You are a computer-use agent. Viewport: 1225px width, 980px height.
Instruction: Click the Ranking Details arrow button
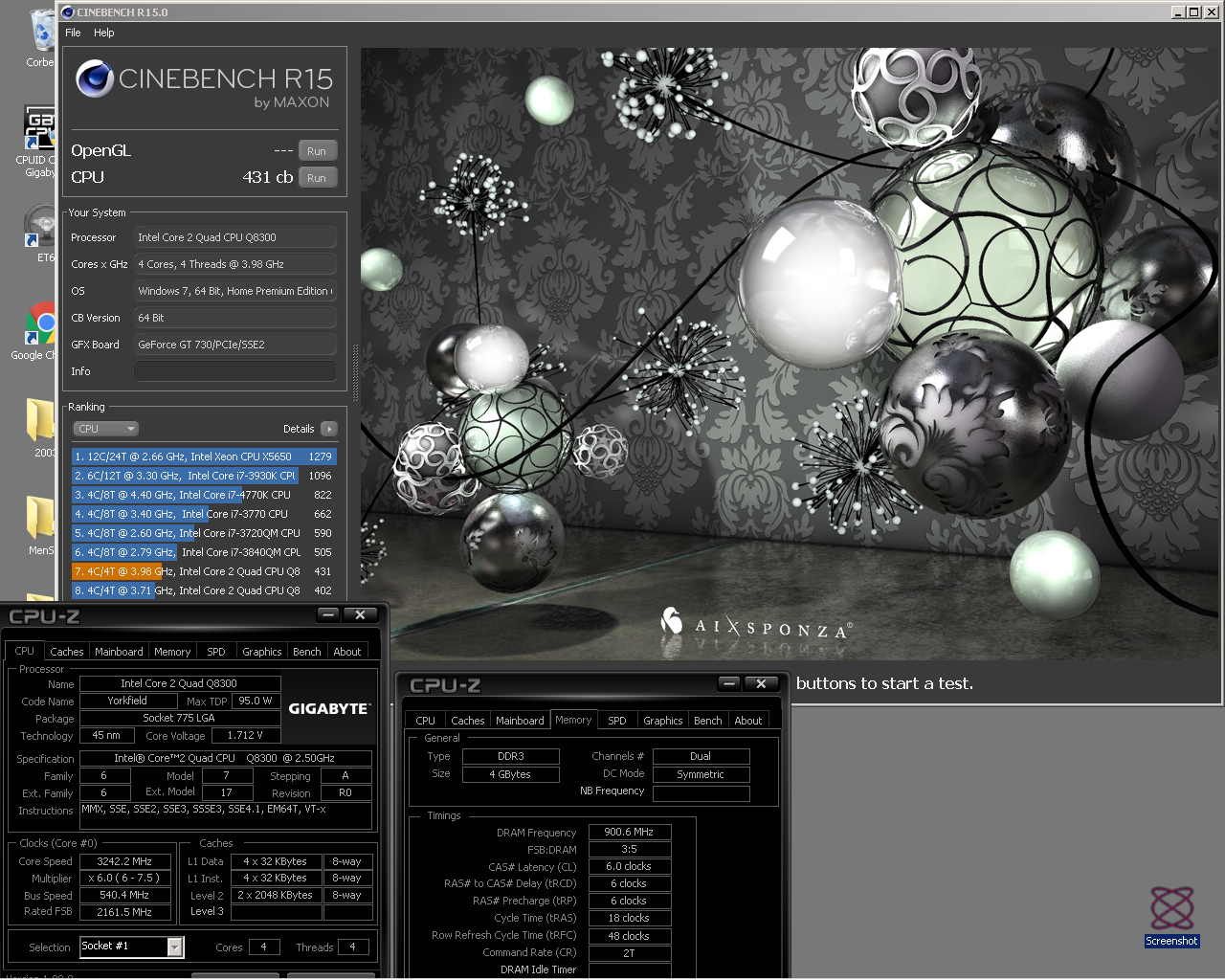click(329, 429)
